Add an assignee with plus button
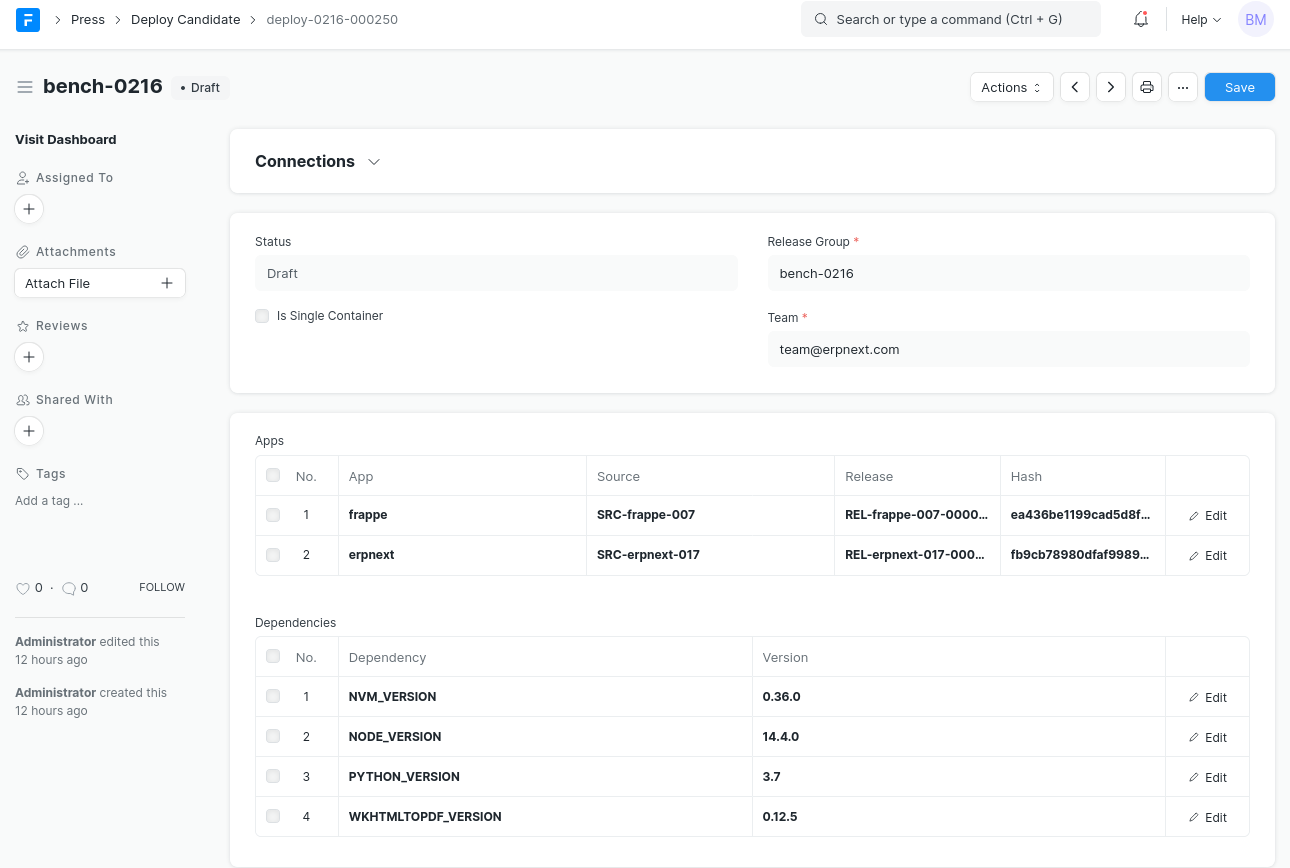 pos(29,209)
